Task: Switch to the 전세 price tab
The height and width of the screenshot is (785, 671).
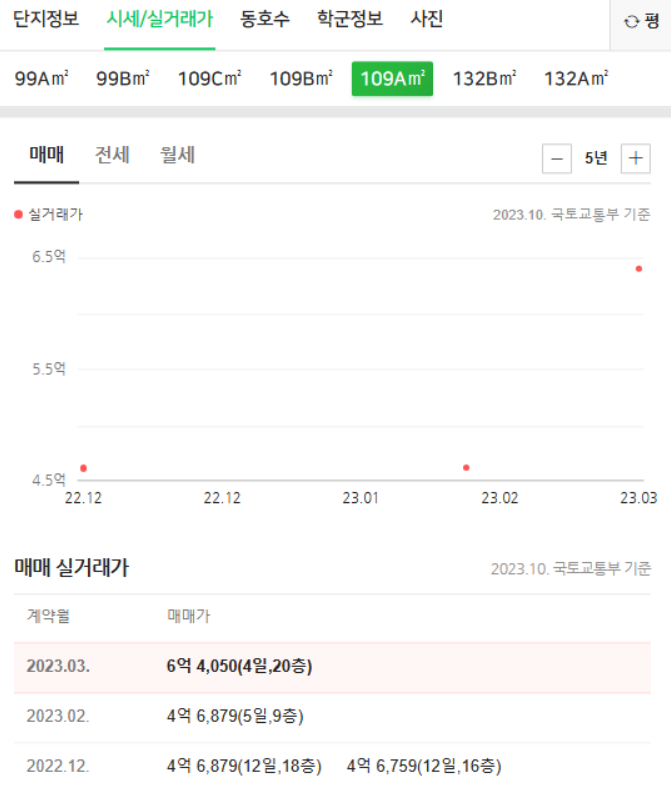Action: pyautogui.click(x=112, y=155)
